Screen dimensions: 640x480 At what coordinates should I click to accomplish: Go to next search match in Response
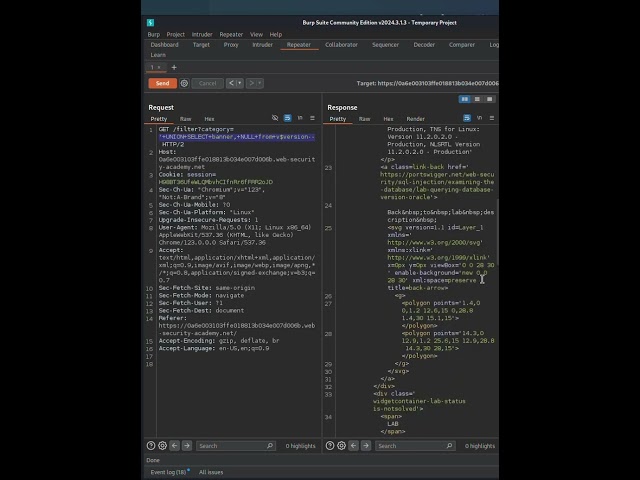(x=365, y=445)
